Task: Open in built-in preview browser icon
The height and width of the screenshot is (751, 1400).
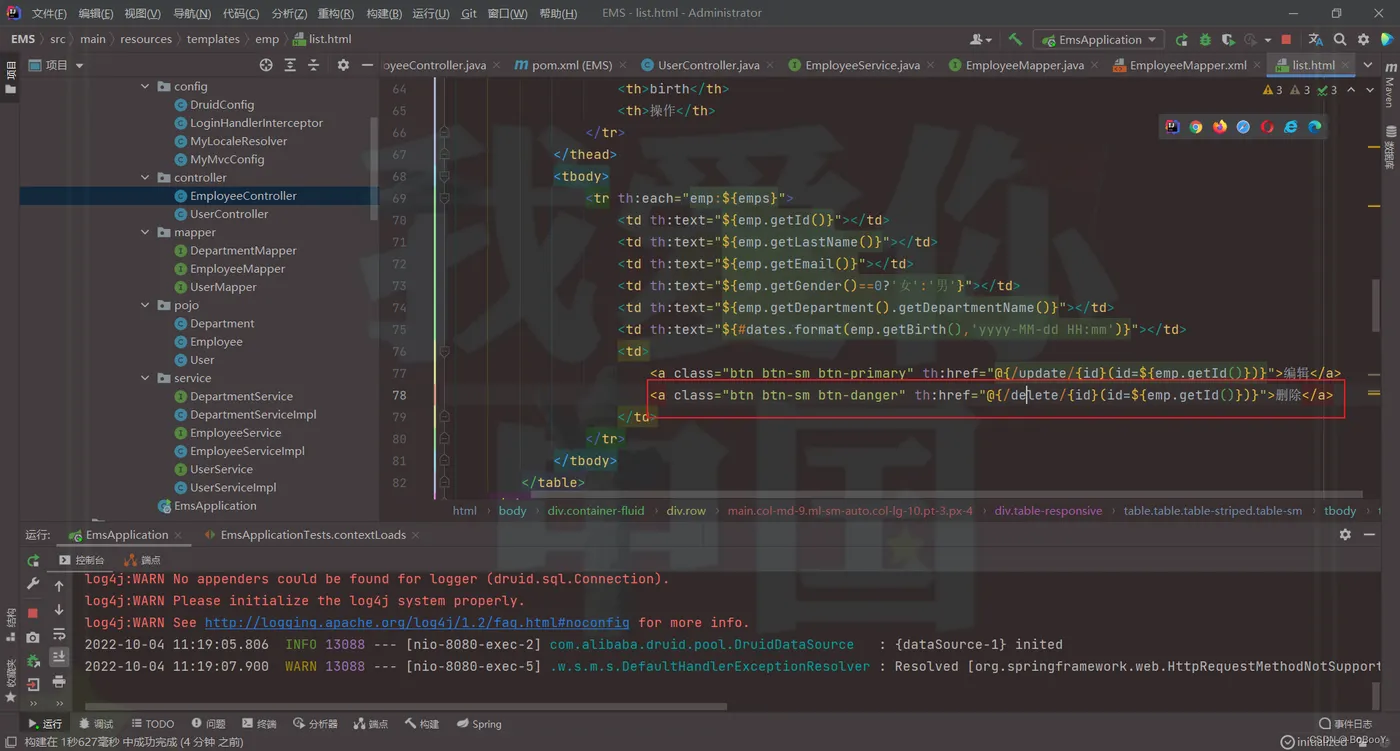Action: click(x=1172, y=127)
